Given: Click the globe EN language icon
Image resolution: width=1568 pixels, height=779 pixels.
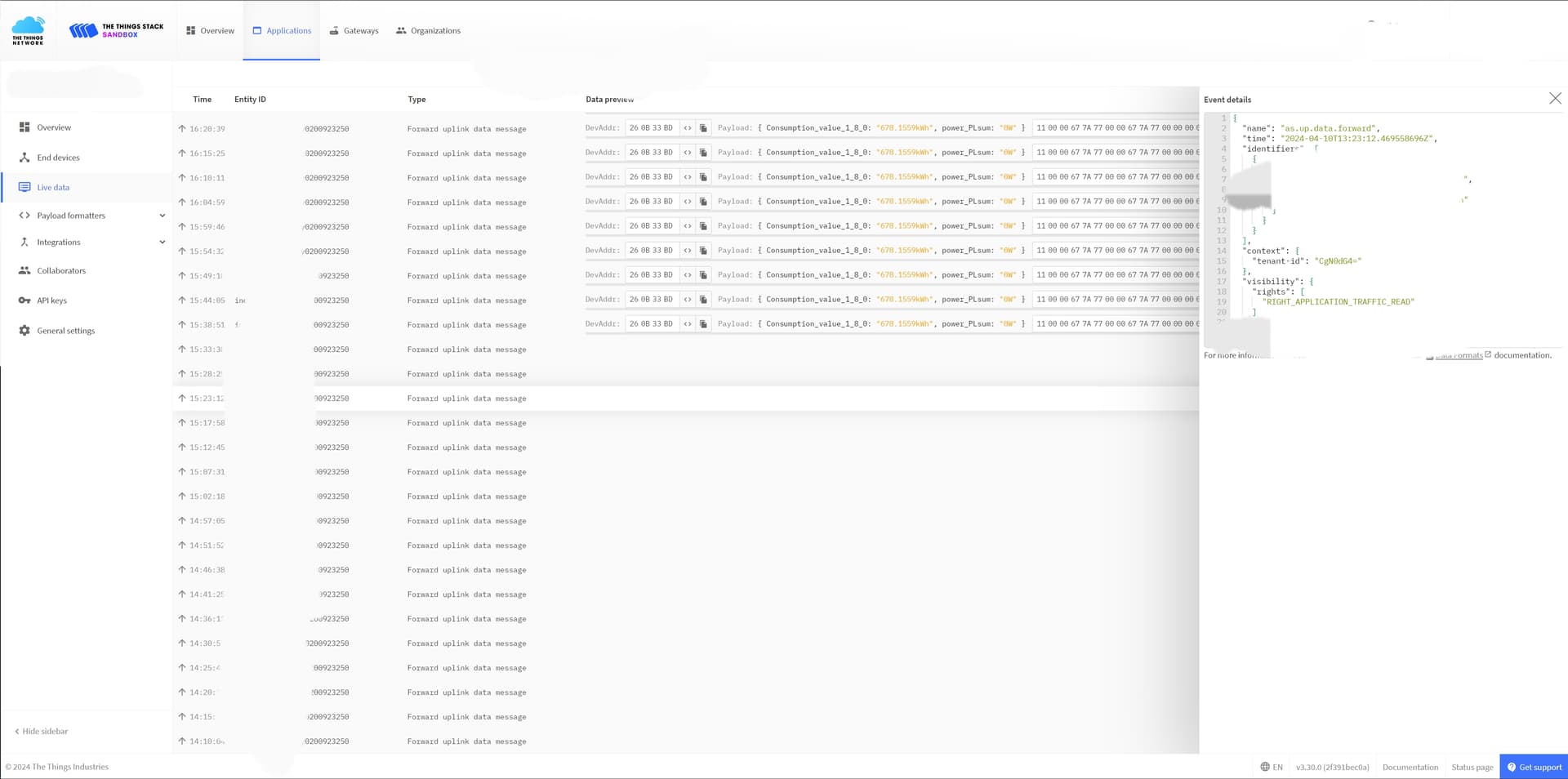Looking at the screenshot, I should point(1265,767).
